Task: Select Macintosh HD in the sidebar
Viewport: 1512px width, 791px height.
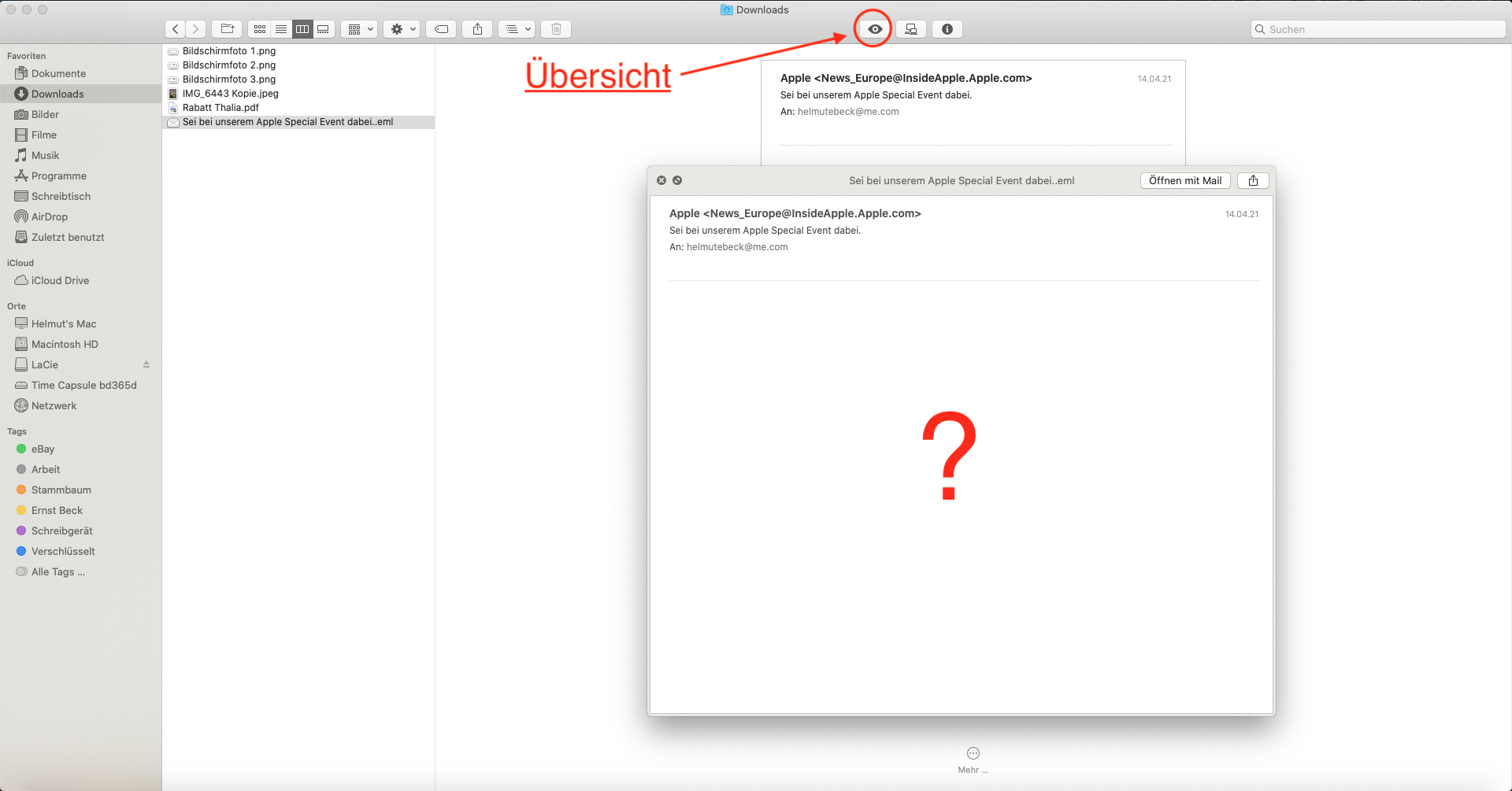Action: pos(80,344)
